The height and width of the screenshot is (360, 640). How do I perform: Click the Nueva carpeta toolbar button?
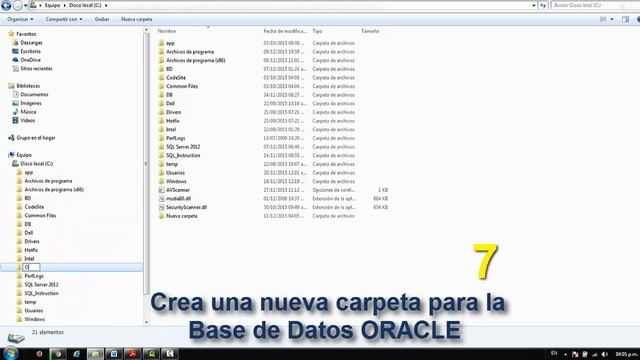coord(137,19)
